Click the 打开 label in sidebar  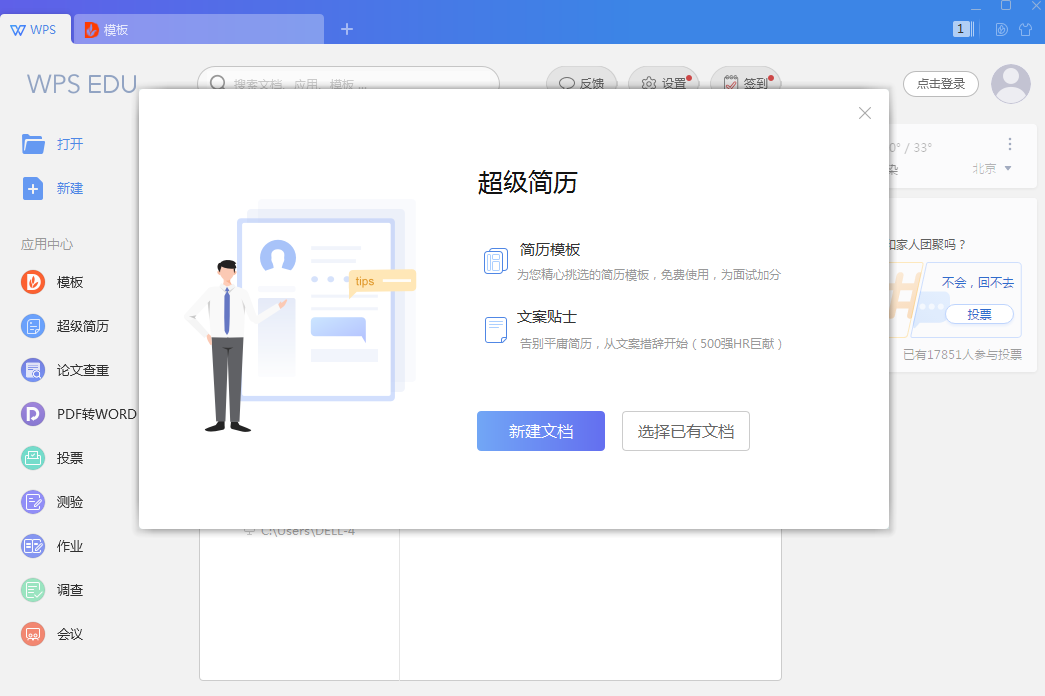(70, 144)
